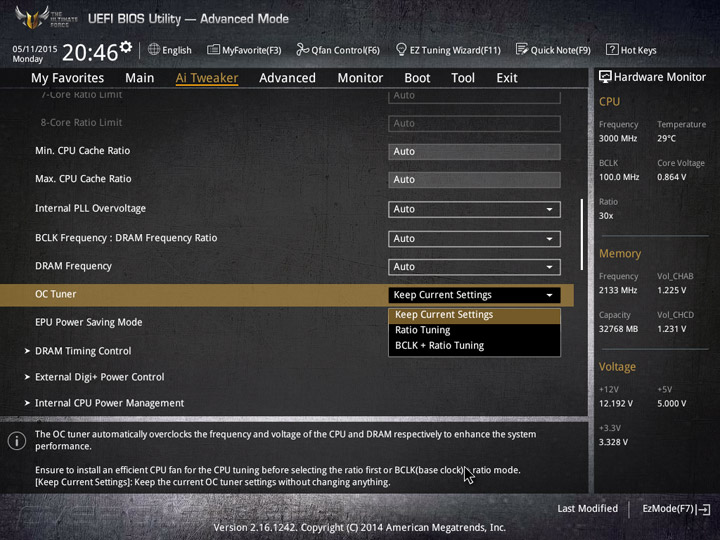Click the CPU ratio value 30x

pos(606,216)
